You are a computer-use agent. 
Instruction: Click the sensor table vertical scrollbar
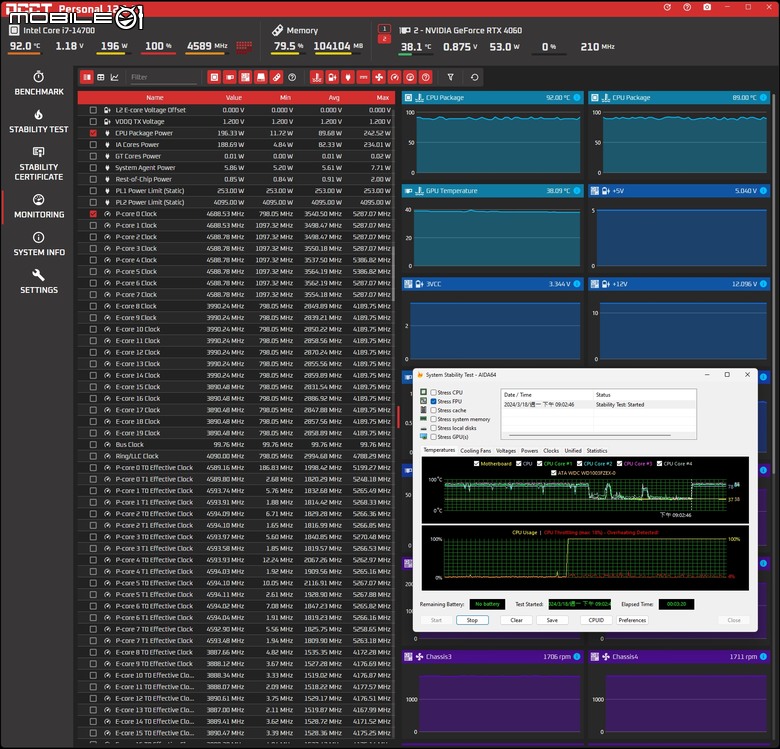click(x=393, y=274)
